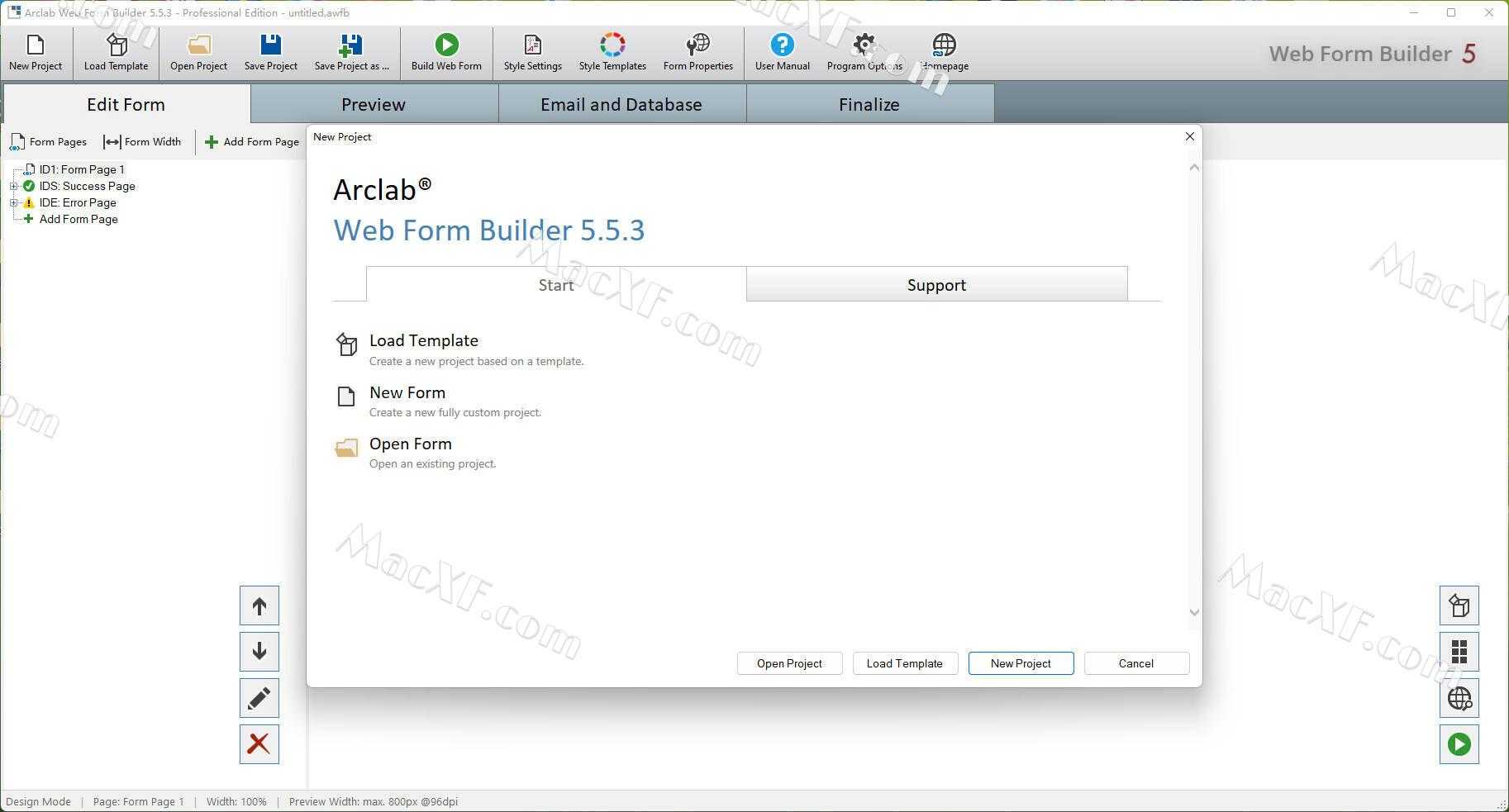Close the New Project dialog with the X
1509x812 pixels.
tap(1190, 136)
